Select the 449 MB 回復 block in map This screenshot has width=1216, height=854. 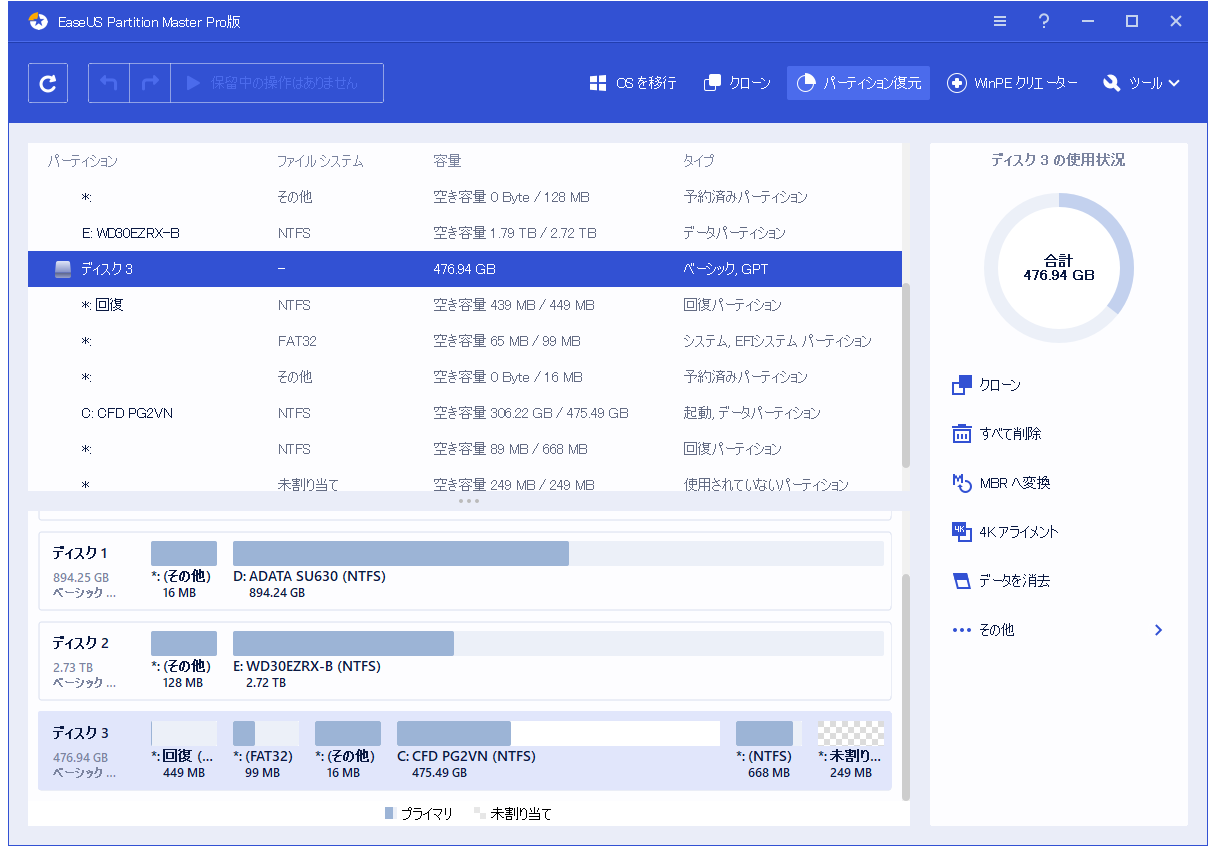coord(184,733)
